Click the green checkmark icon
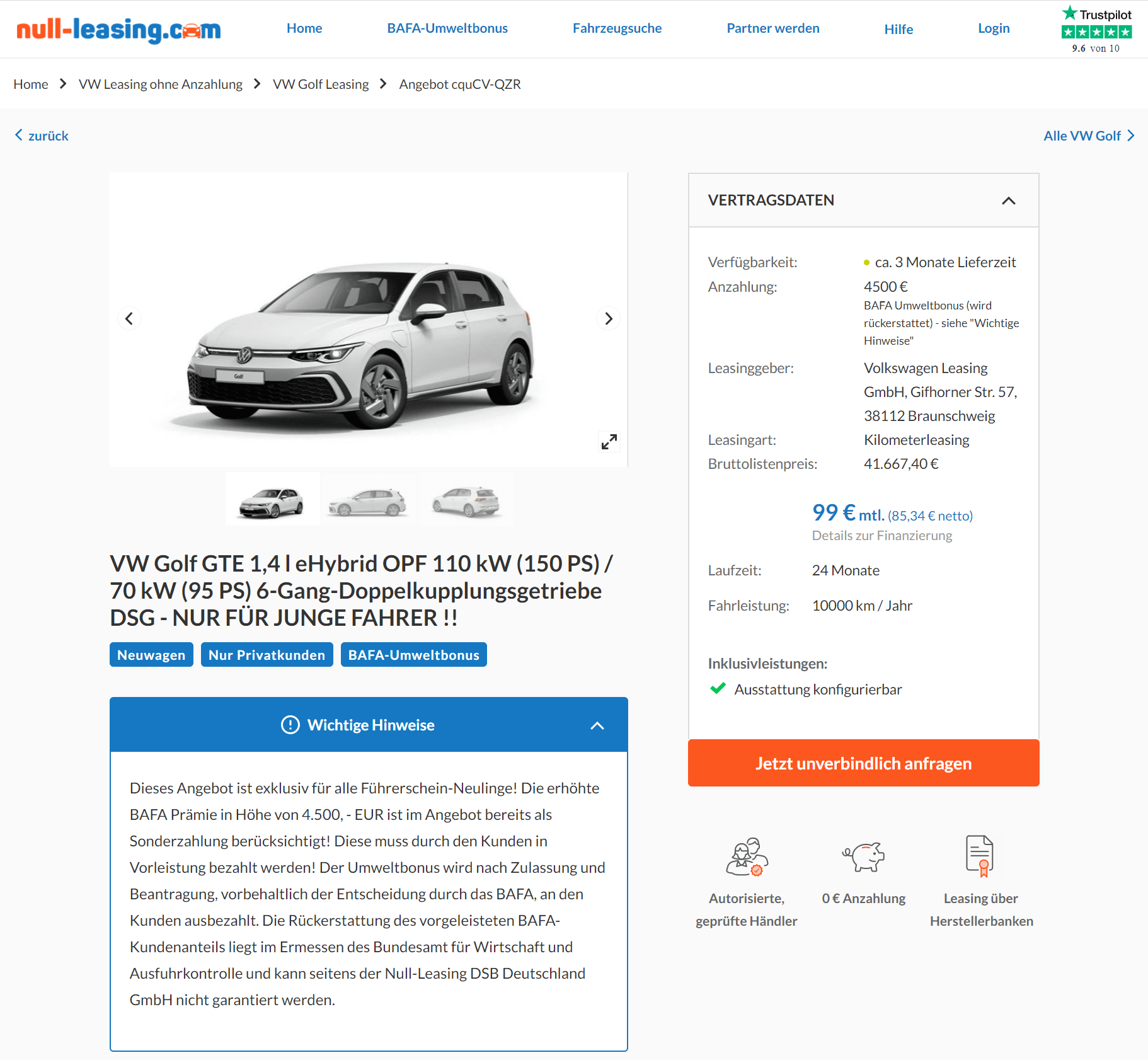1148x1060 pixels. coord(718,689)
